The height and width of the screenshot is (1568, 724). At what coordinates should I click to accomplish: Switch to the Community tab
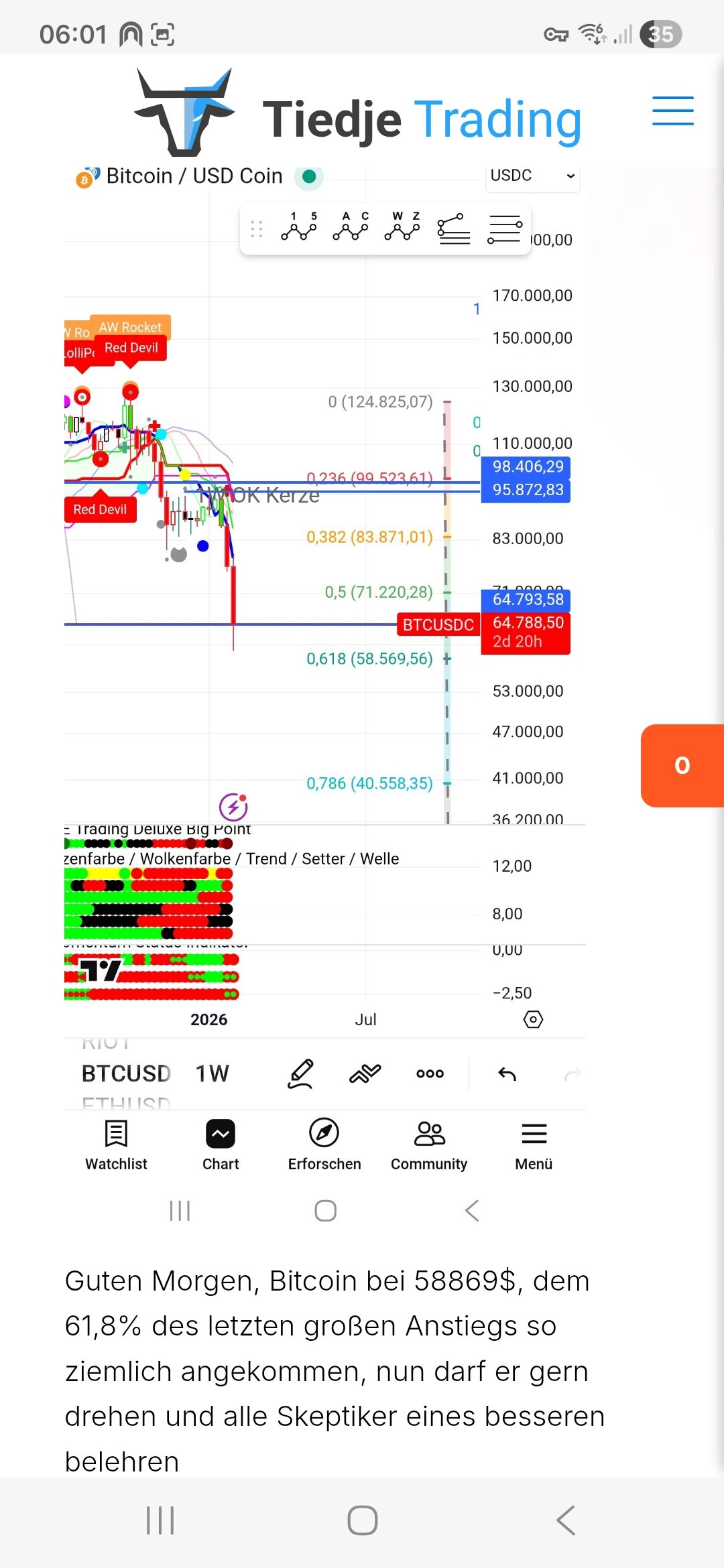click(x=429, y=1145)
